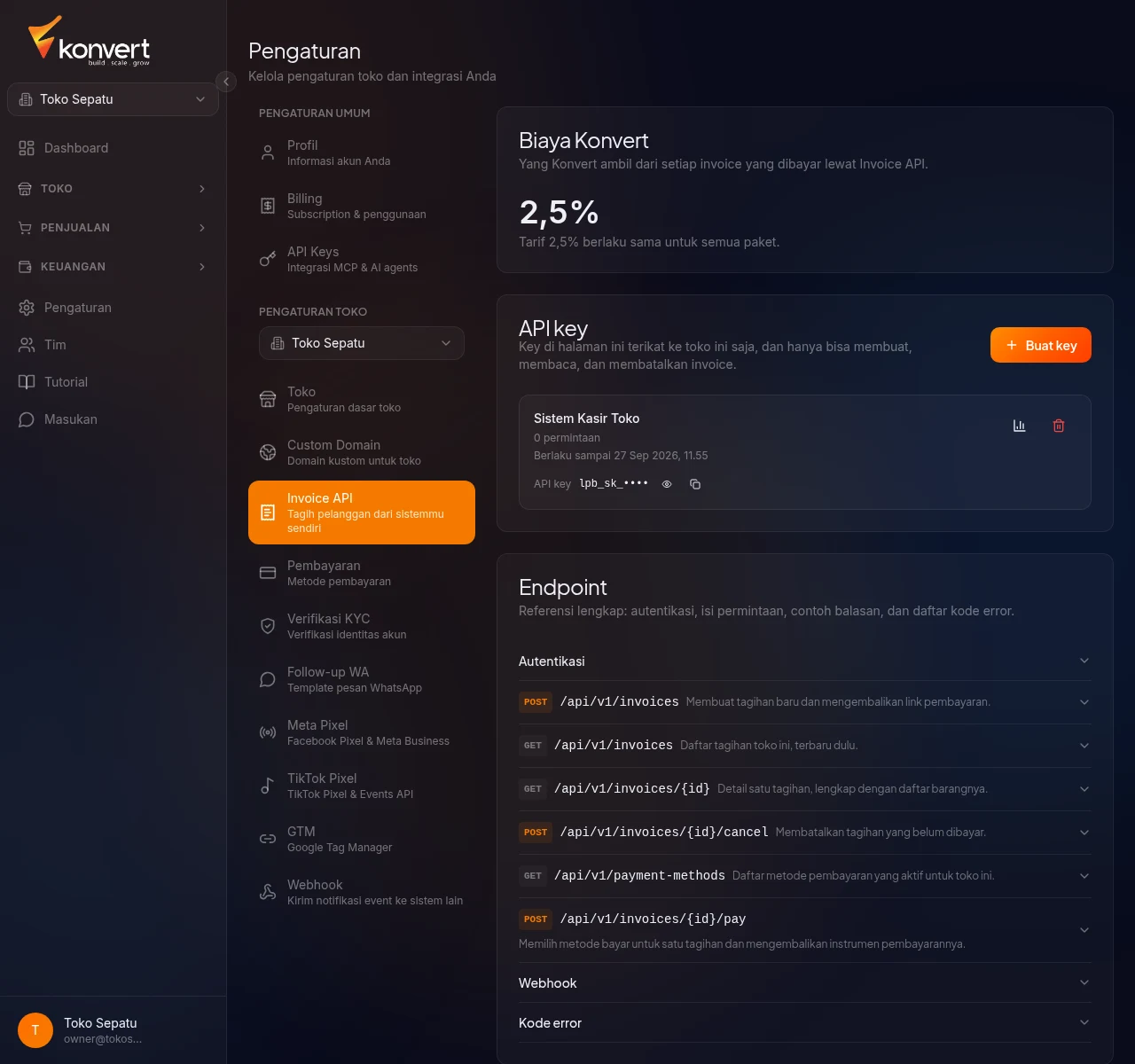The width and height of the screenshot is (1135, 1064).
Task: Click the "Sistem Kasir Toko" key name
Action: point(587,419)
